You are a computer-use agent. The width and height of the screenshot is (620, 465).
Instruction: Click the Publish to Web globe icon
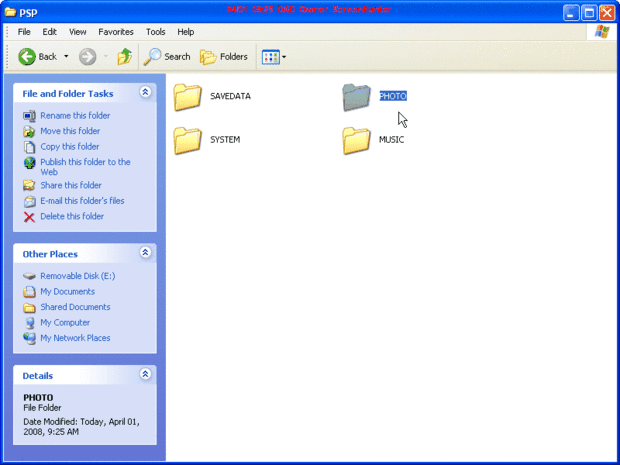(29, 163)
